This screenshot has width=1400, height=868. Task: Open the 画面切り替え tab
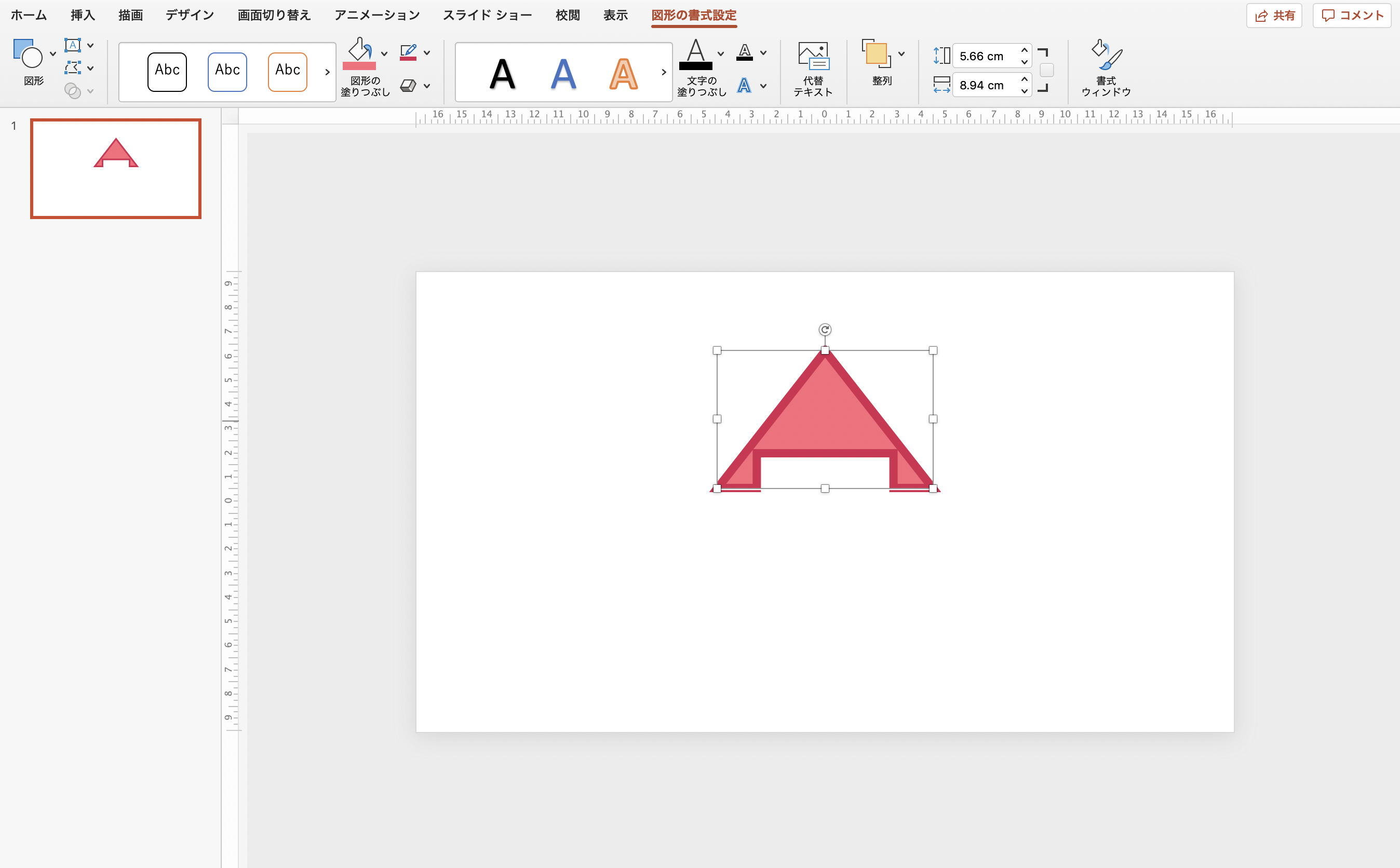click(274, 15)
